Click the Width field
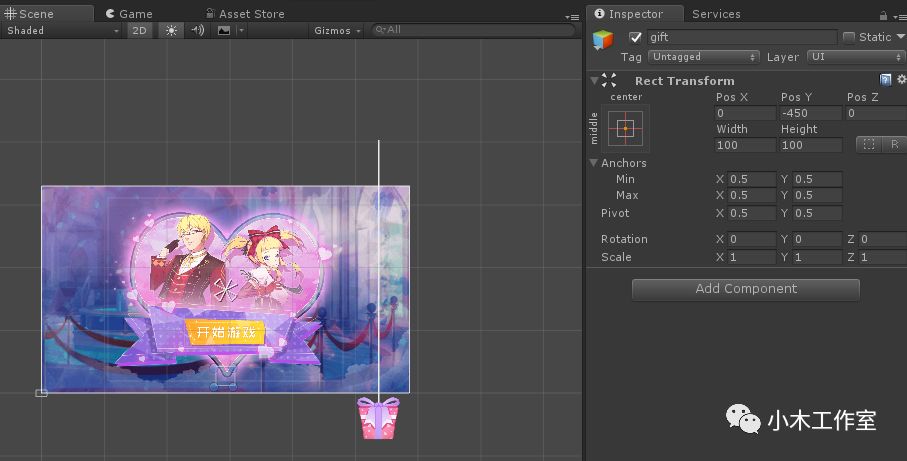Viewport: 907px width, 461px height. click(x=745, y=145)
